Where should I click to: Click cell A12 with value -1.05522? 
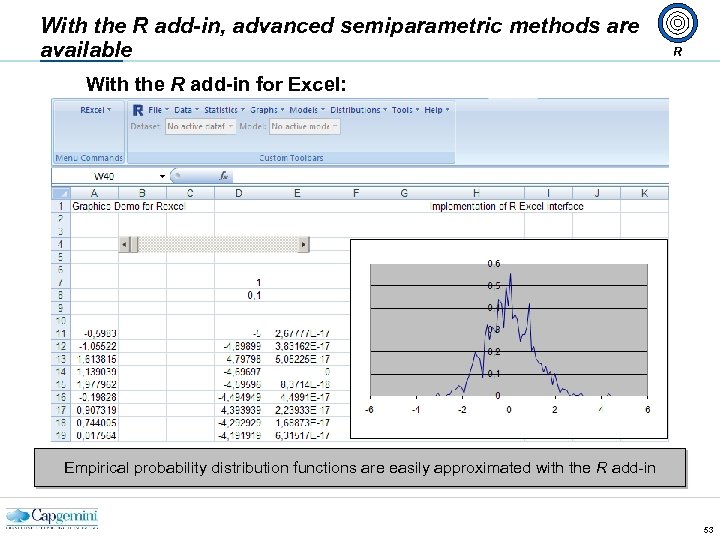(95, 346)
